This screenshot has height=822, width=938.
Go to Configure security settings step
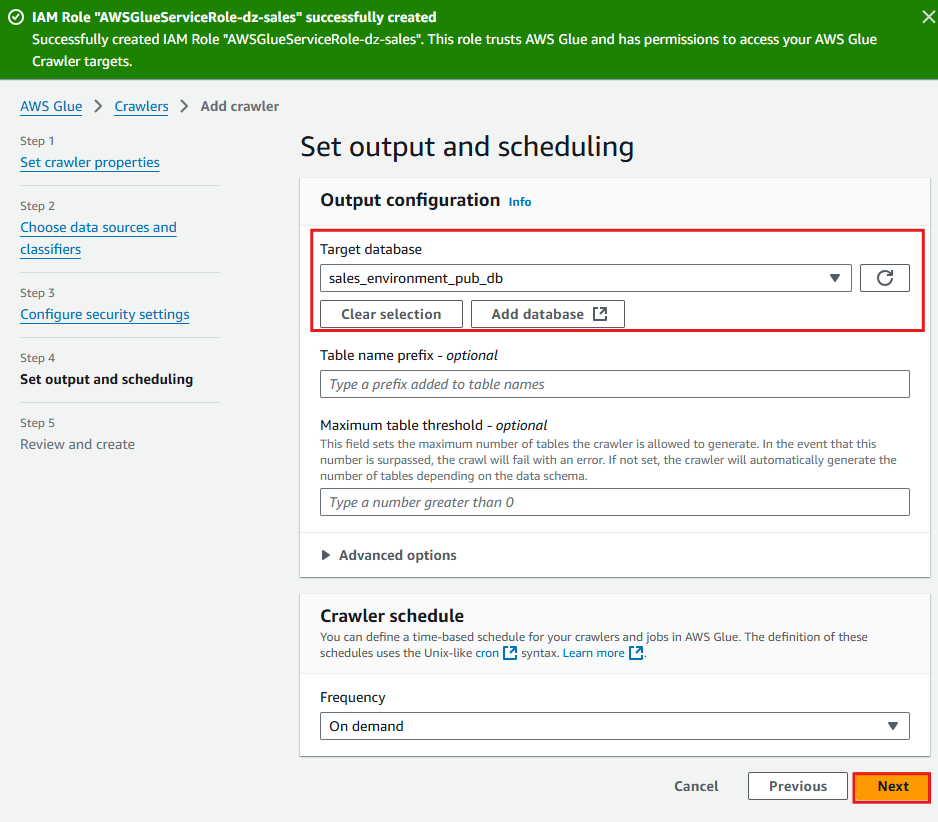[x=105, y=315]
